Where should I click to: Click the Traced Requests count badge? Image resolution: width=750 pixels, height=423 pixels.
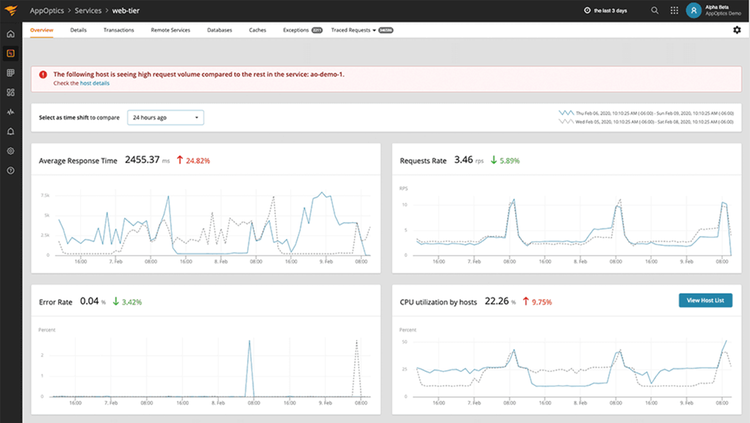386,30
